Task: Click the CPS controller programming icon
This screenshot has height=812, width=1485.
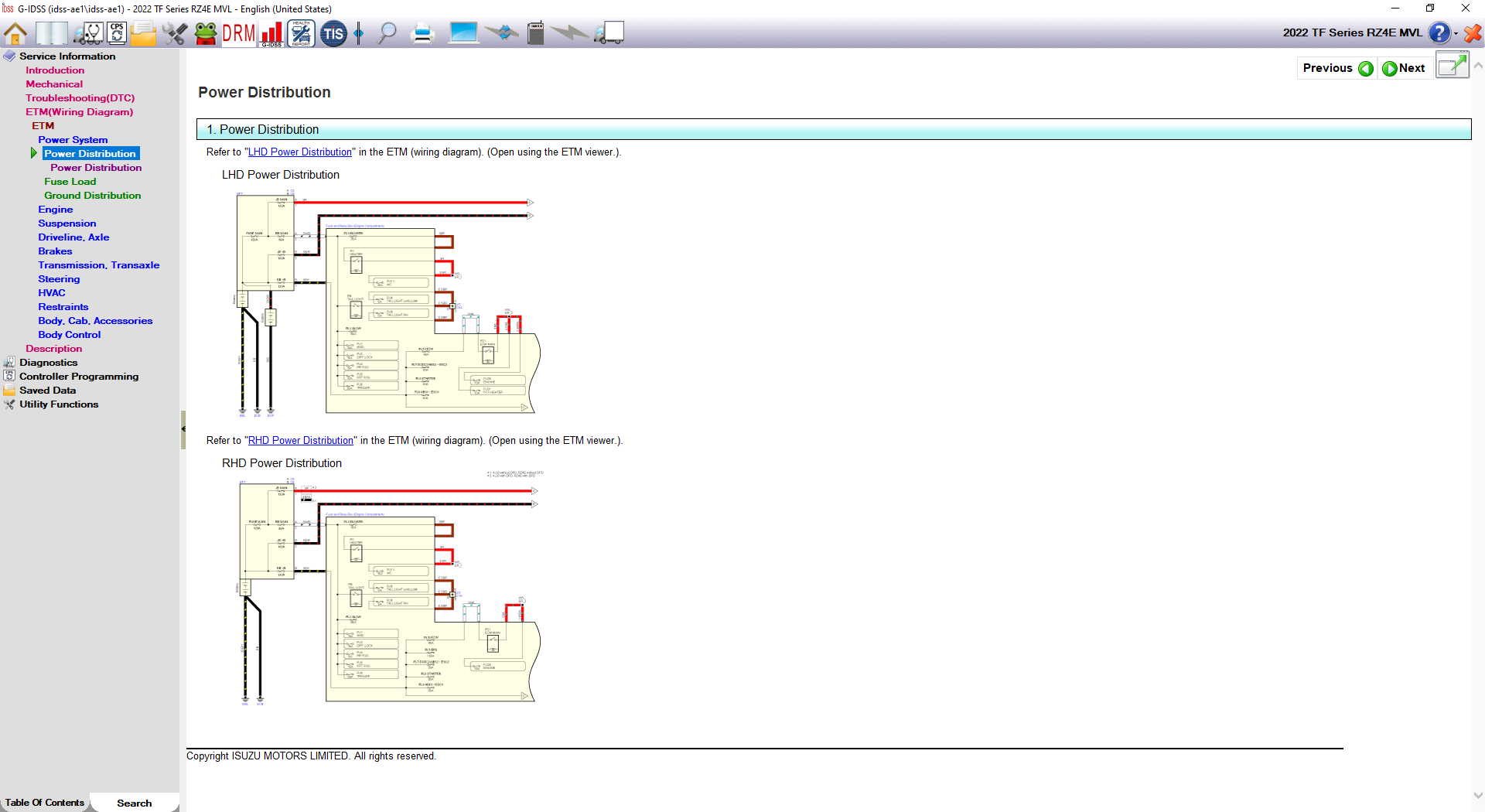Action: pos(117,33)
